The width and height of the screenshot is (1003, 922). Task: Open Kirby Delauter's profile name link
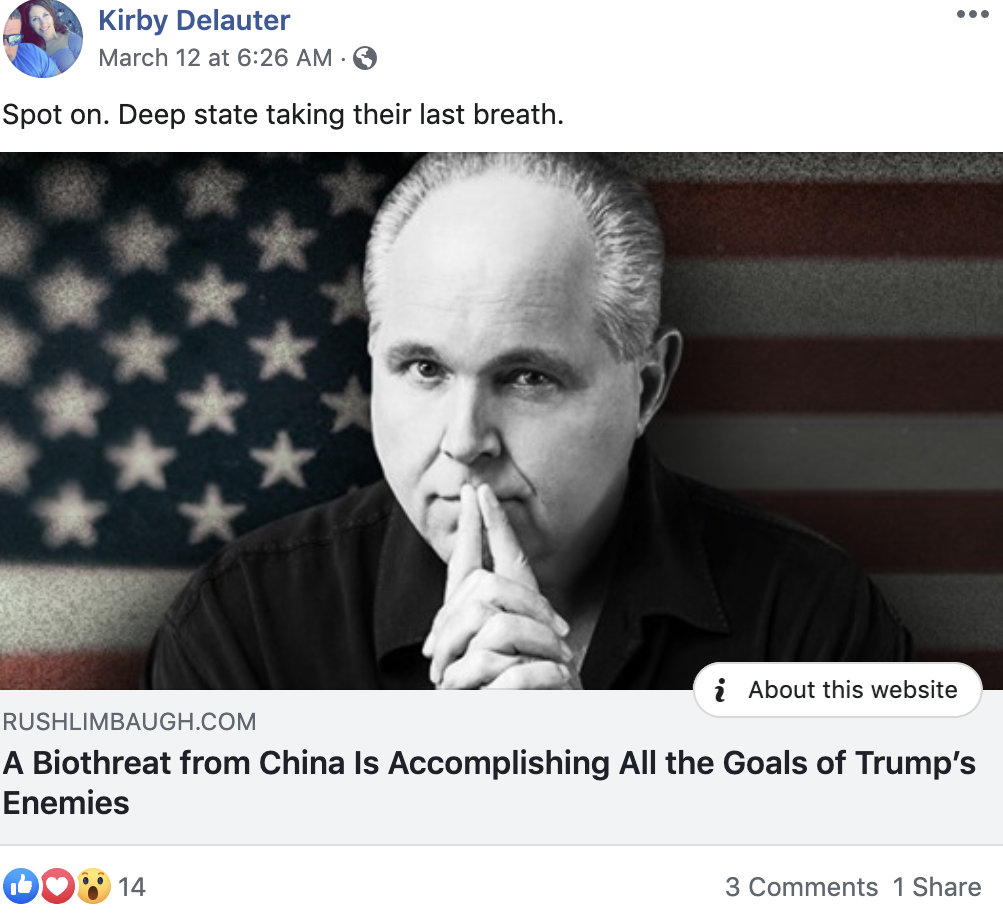tap(194, 19)
